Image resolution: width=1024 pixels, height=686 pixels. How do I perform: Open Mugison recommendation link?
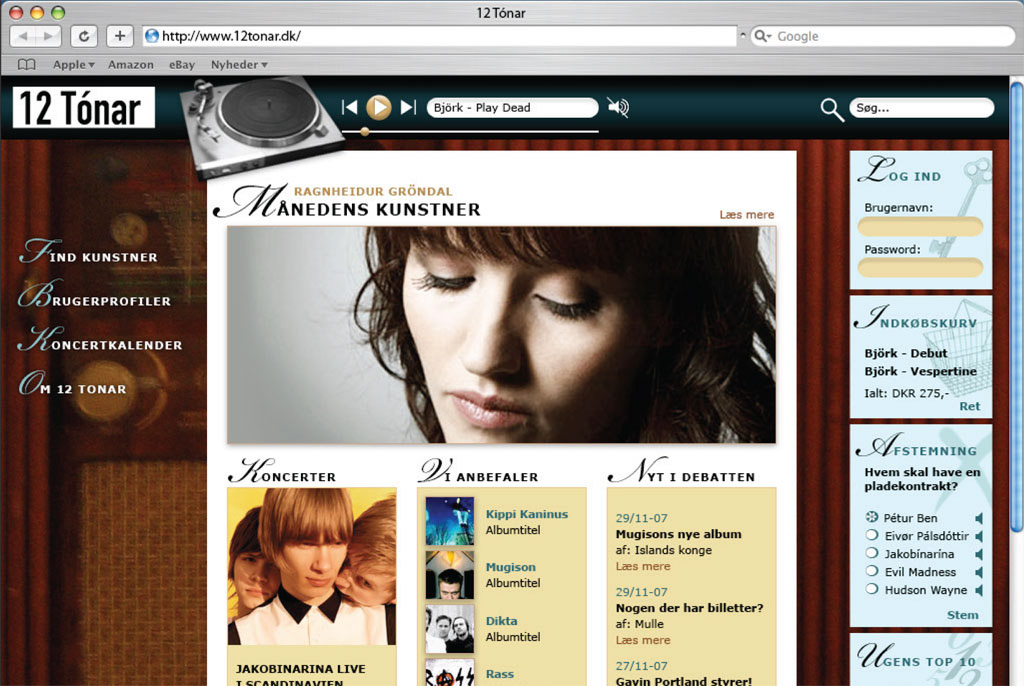tap(511, 567)
